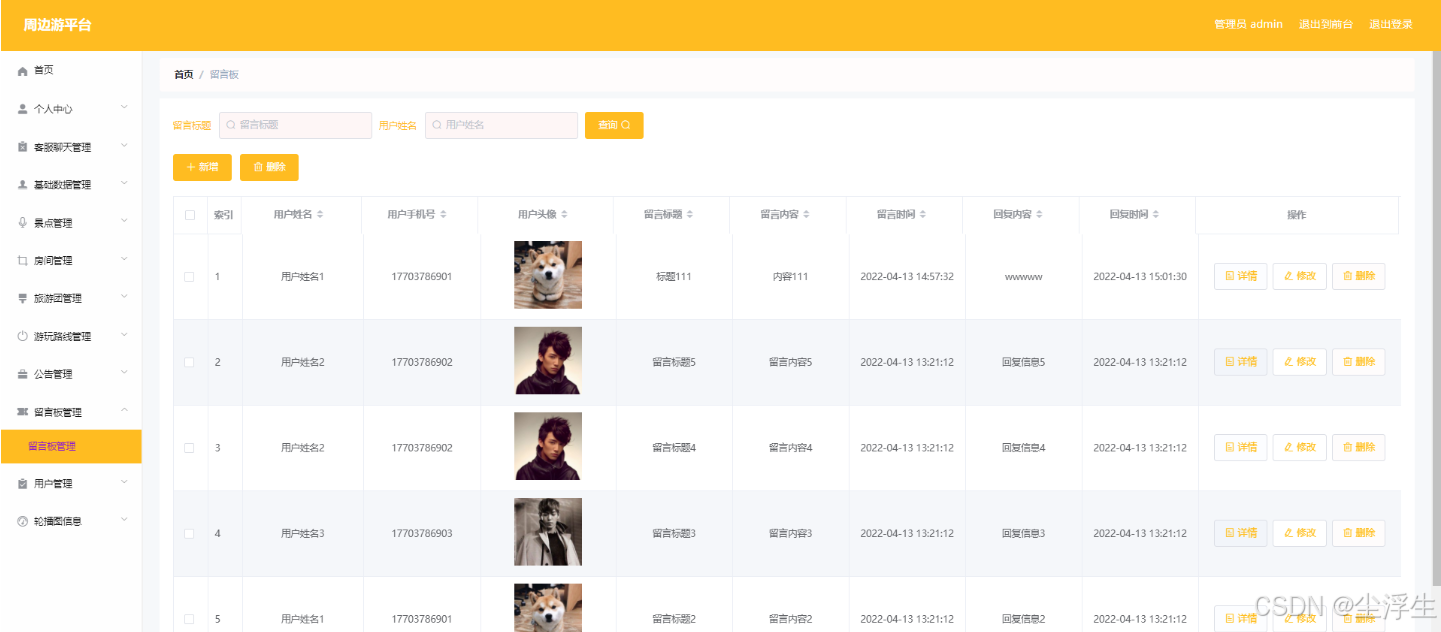The image size is (1441, 632).
Task: Click 修改 for row 4
Action: pyautogui.click(x=1299, y=534)
